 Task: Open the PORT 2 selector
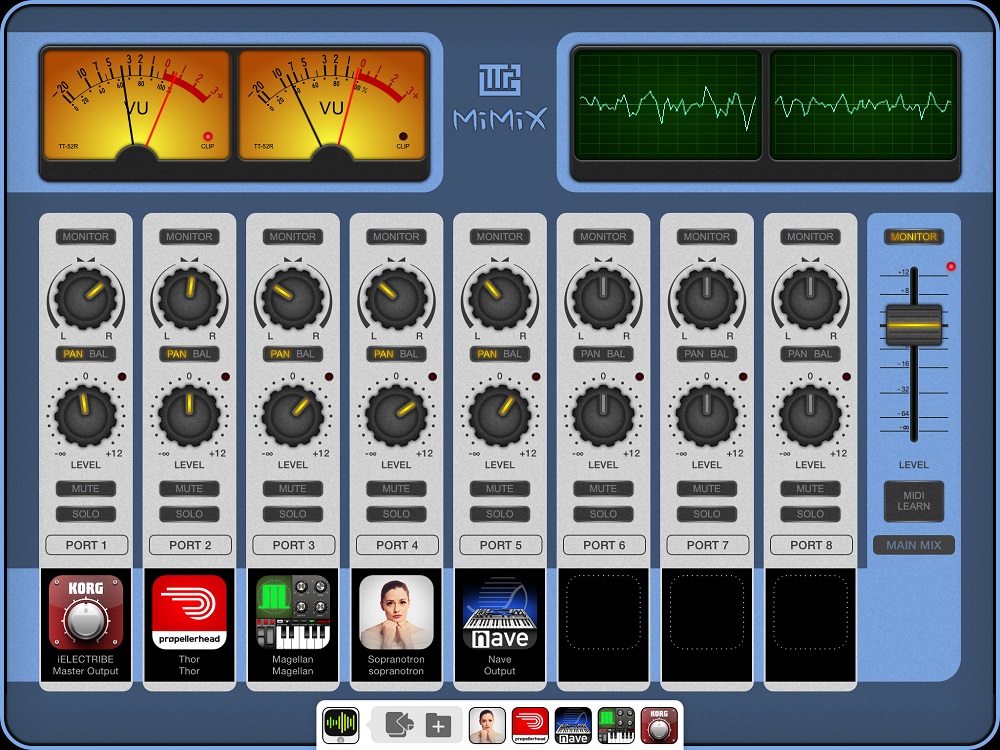pos(190,545)
